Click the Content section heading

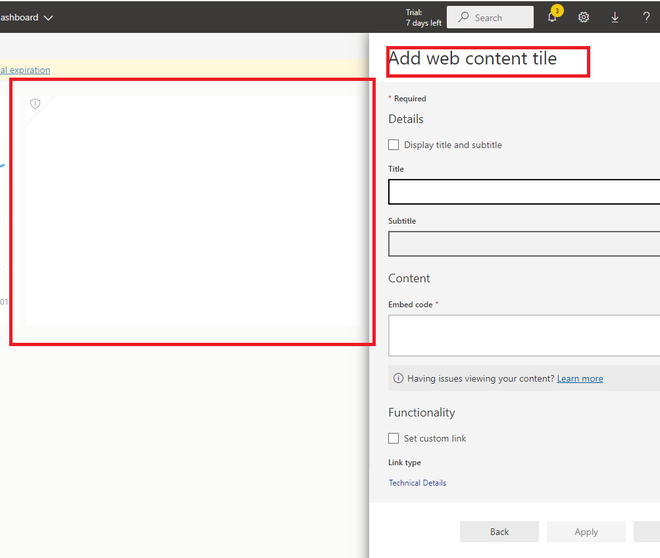[409, 278]
